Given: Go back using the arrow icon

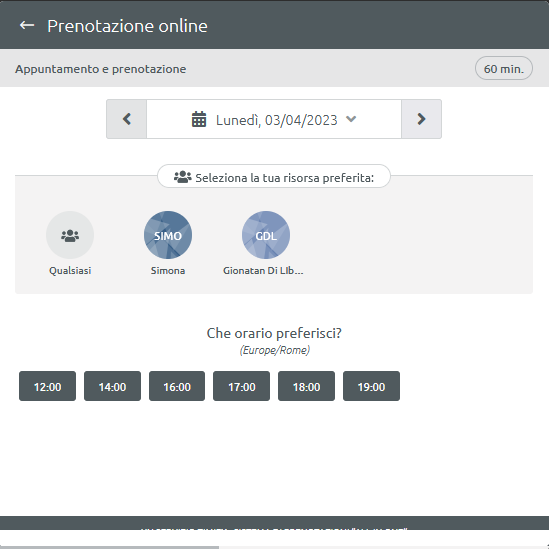Looking at the screenshot, I should coord(27,25).
